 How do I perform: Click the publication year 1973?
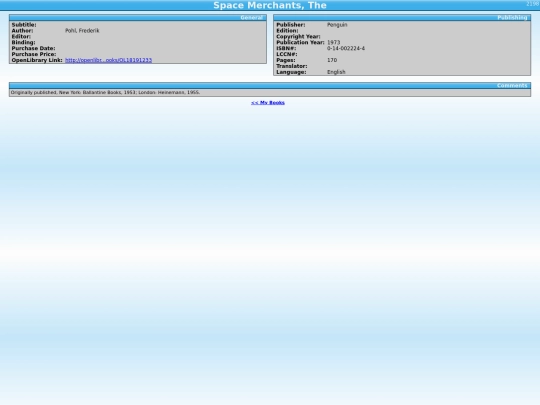pyautogui.click(x=333, y=42)
